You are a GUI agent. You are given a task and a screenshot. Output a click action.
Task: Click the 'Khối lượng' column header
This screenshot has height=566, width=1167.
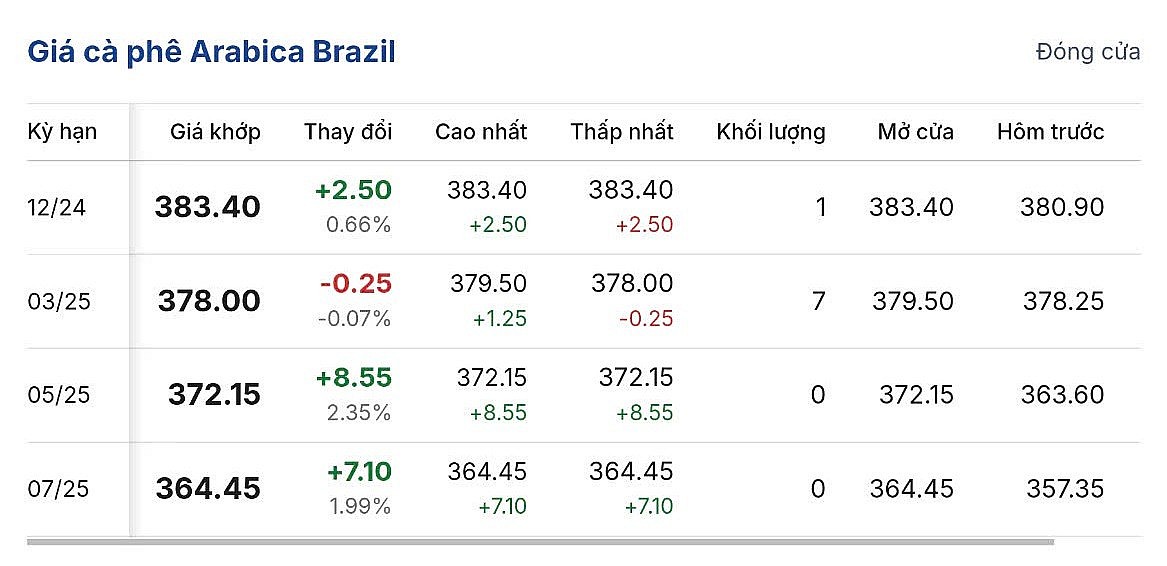pyautogui.click(x=771, y=132)
